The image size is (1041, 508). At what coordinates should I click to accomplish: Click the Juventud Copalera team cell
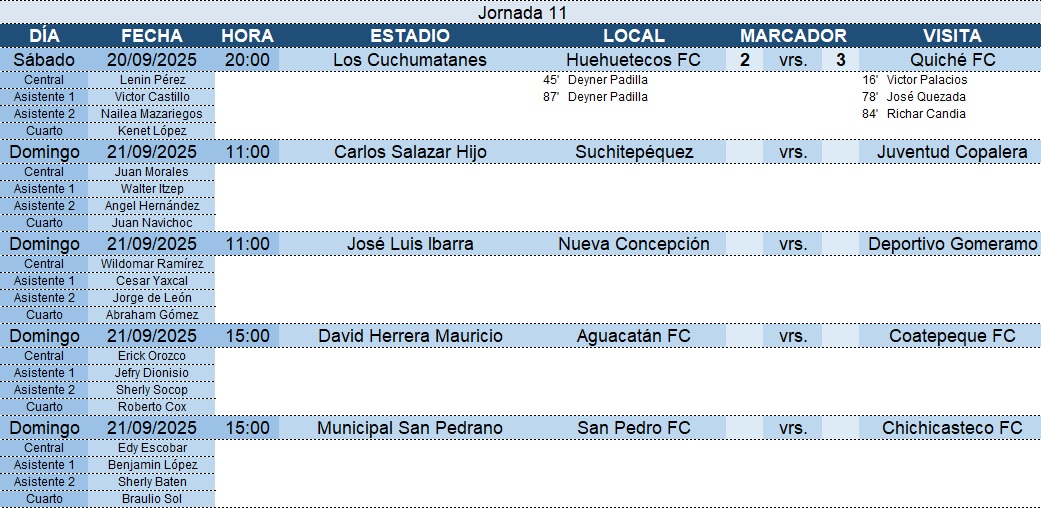click(952, 152)
